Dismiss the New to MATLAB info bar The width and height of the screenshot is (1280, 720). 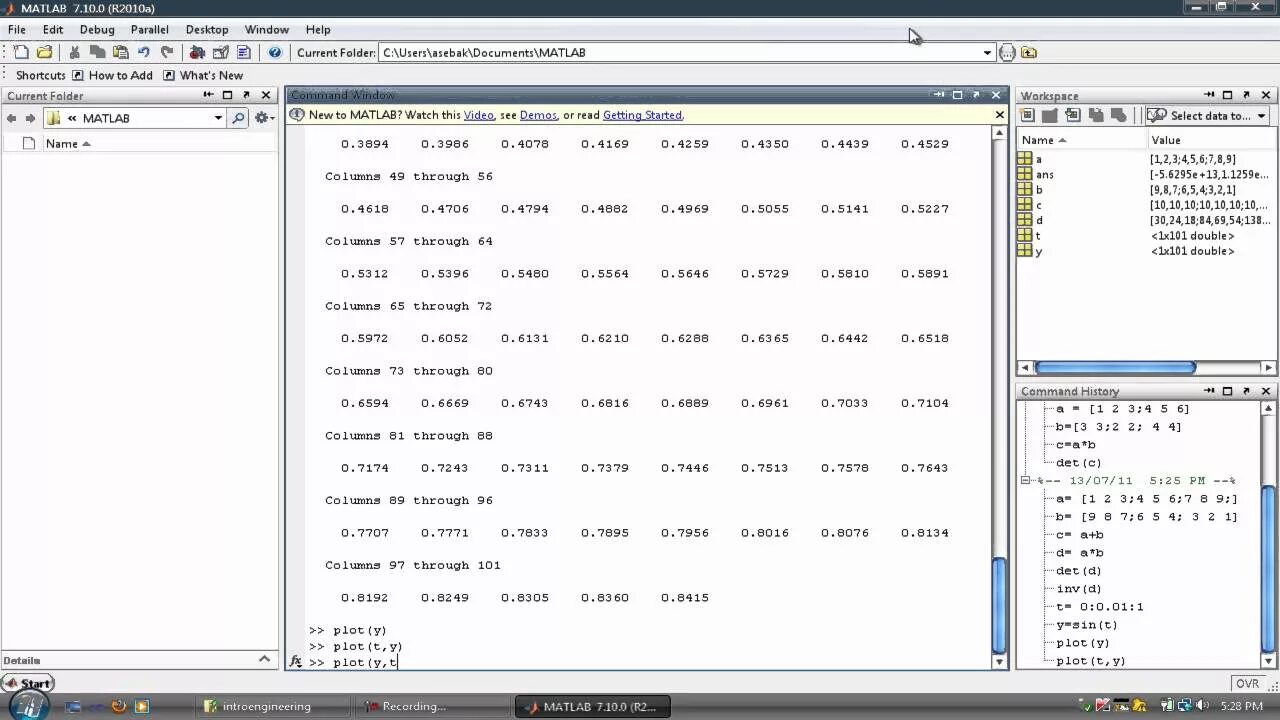(x=999, y=115)
